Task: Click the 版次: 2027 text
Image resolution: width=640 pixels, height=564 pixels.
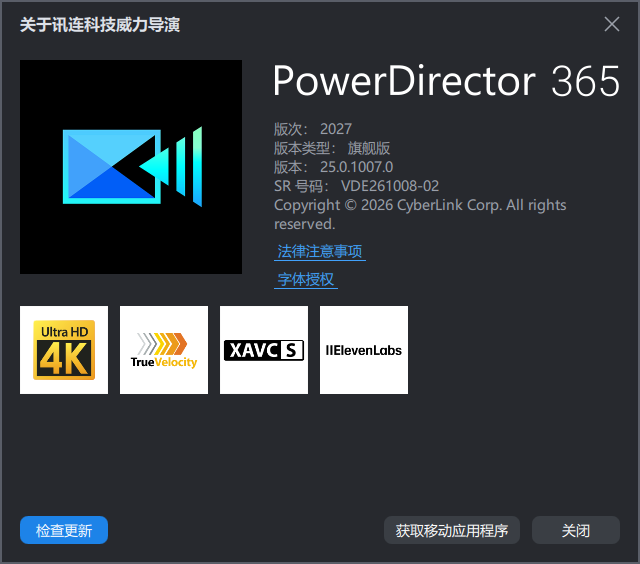Action: coord(313,129)
